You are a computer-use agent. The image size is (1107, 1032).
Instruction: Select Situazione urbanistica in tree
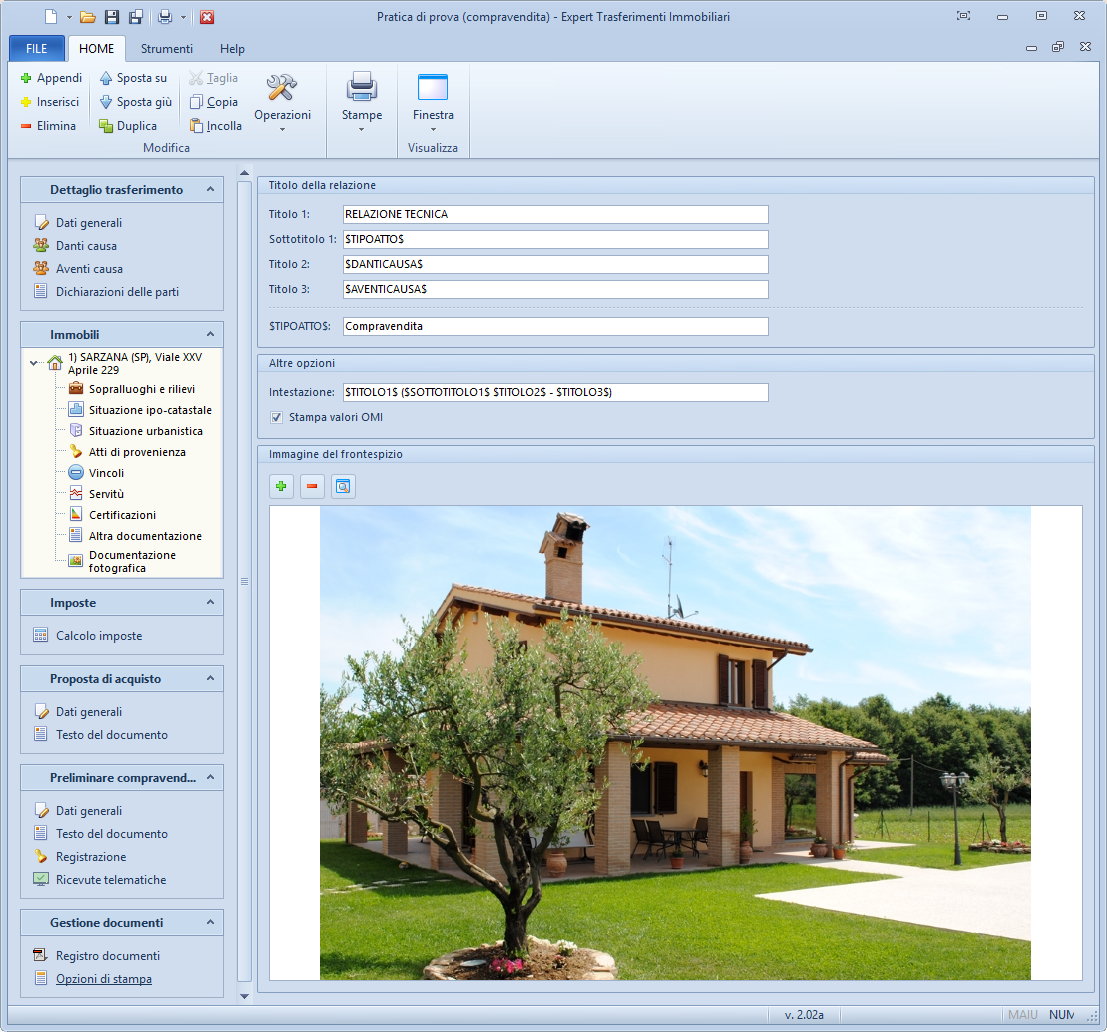(x=145, y=431)
